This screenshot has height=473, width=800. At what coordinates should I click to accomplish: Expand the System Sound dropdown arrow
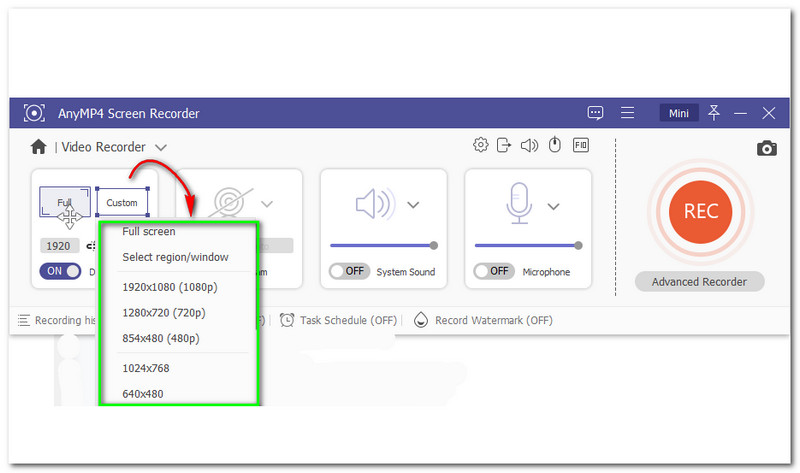[413, 205]
